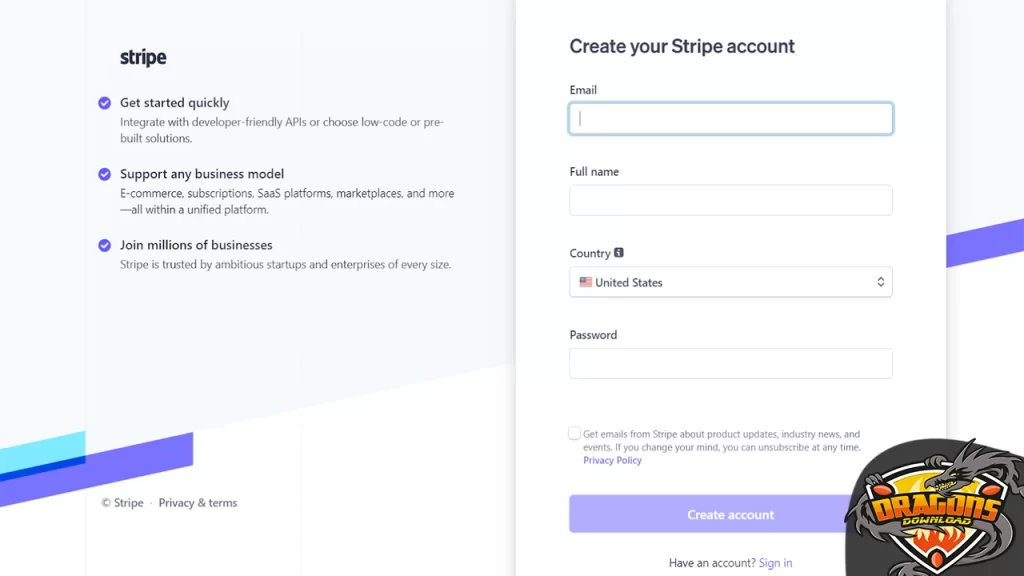Click the info icon next to Country
Viewport: 1024px width, 576px height.
(619, 253)
